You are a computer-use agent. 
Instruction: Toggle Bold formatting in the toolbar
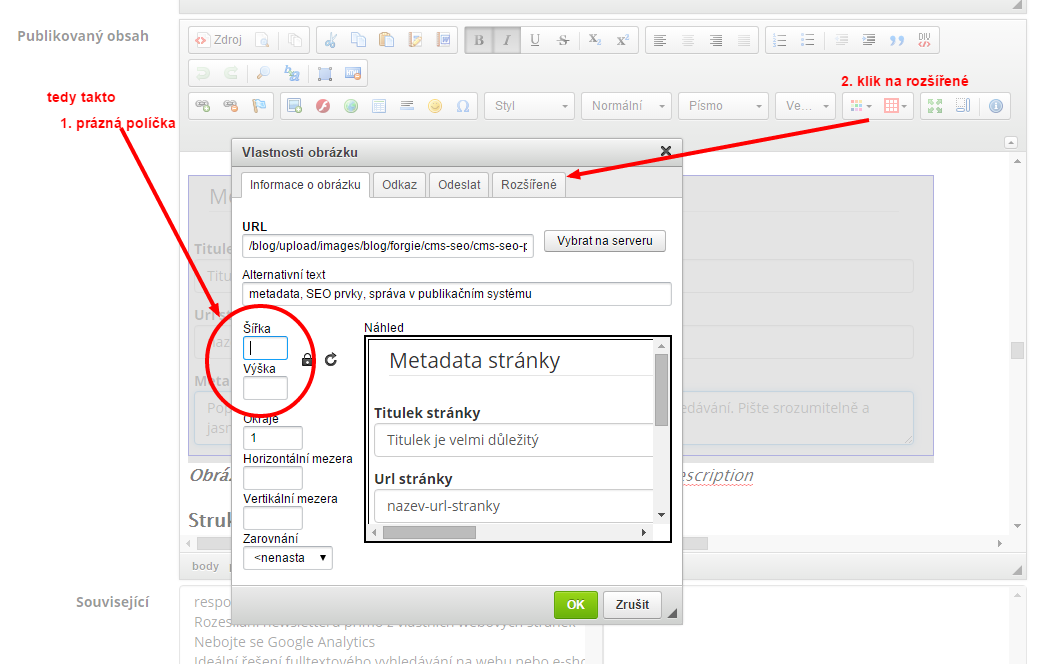coord(479,41)
